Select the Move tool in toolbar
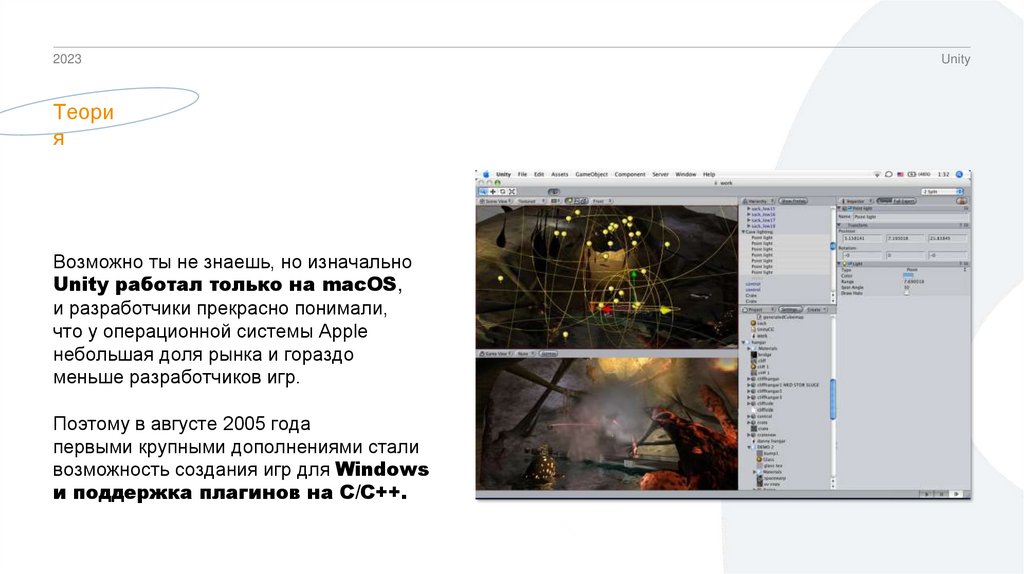The height and width of the screenshot is (574, 1024). [x=493, y=191]
